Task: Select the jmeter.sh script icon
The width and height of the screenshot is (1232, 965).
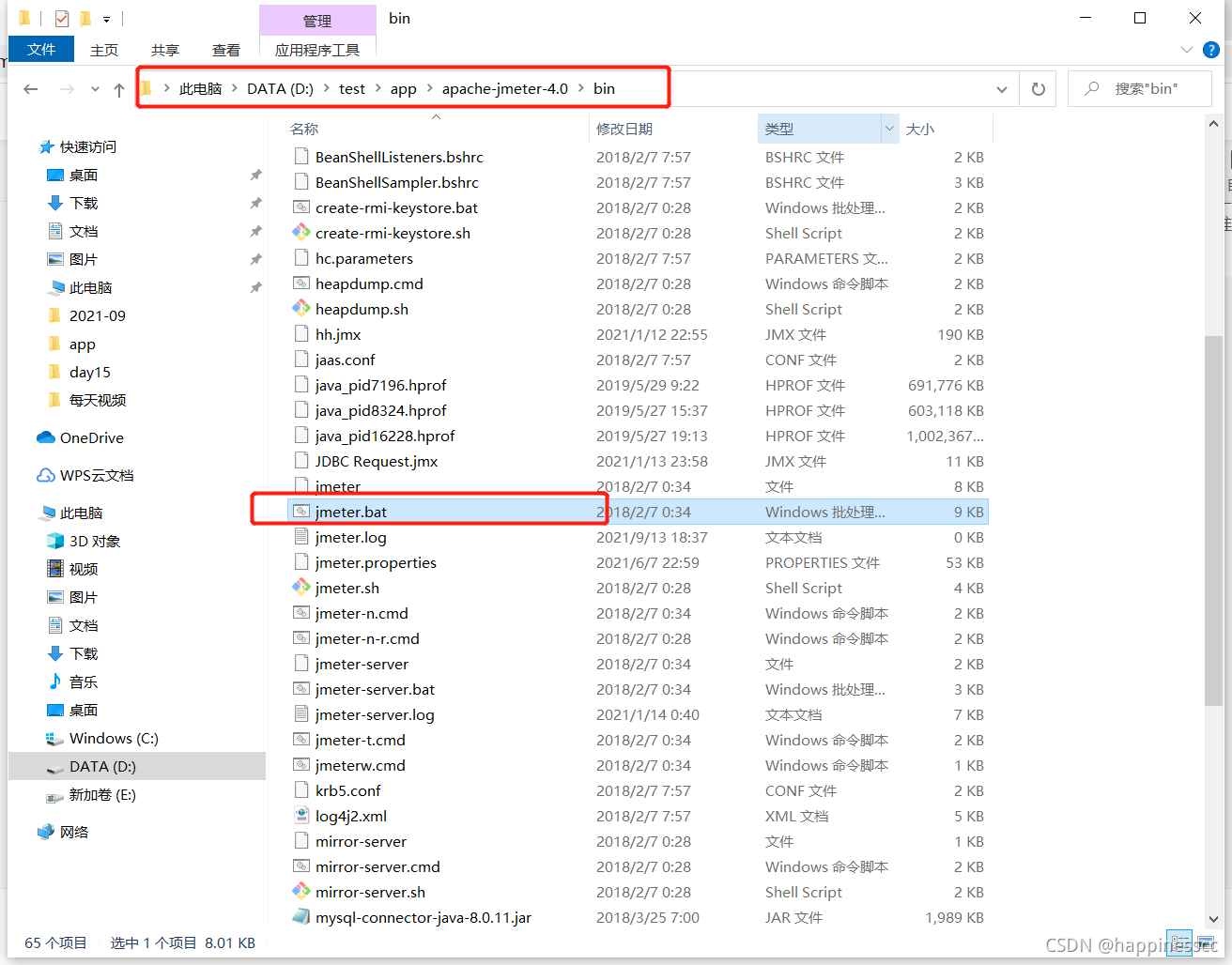Action: pyautogui.click(x=300, y=588)
